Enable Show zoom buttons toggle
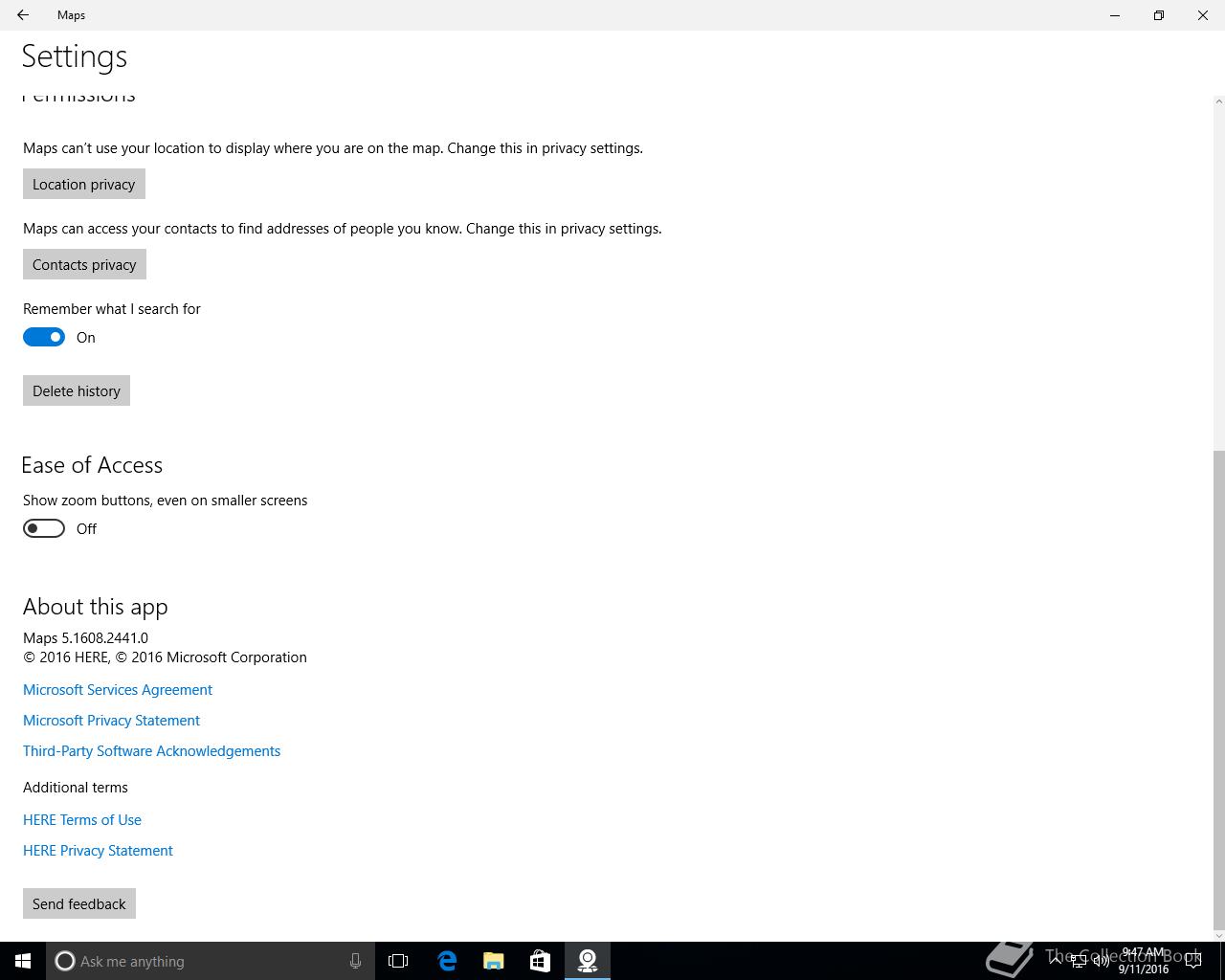The image size is (1225, 980). [44, 528]
